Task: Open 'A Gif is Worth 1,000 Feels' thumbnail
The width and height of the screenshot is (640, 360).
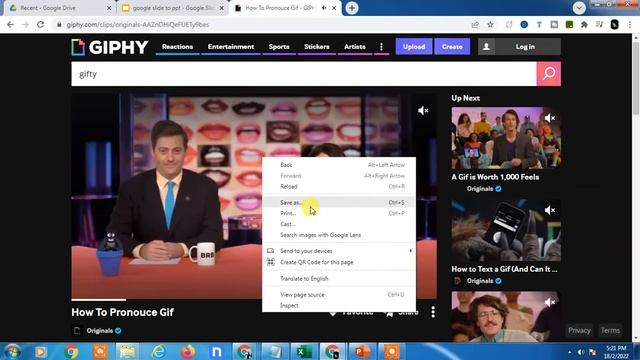Action: (506, 138)
